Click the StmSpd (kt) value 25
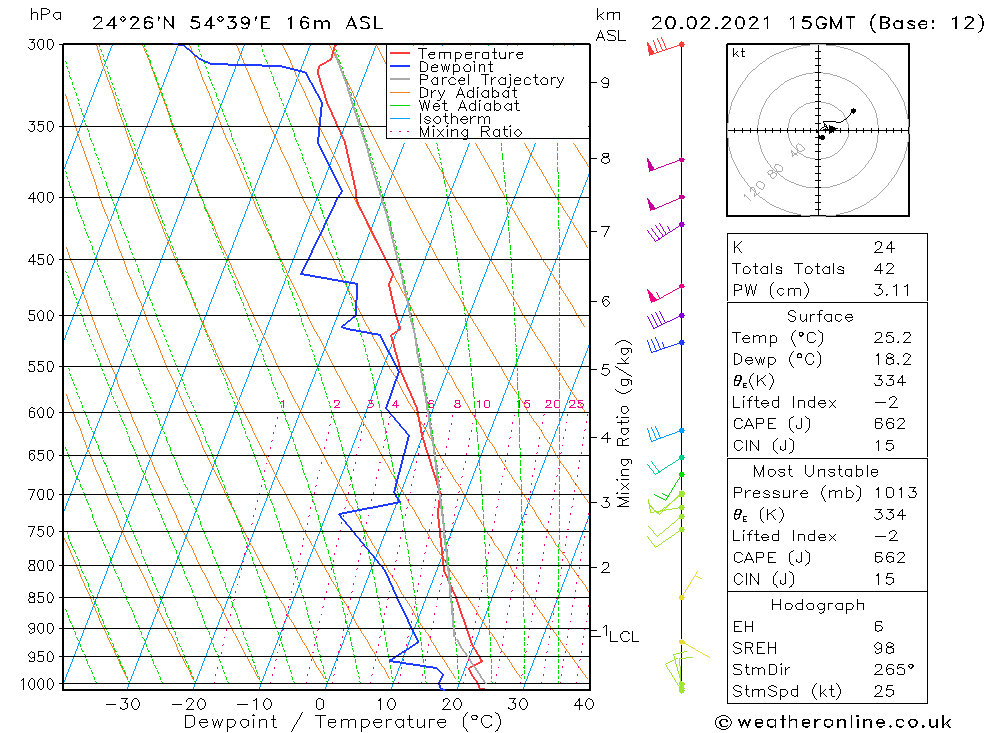The height and width of the screenshot is (733, 1000). tap(884, 692)
